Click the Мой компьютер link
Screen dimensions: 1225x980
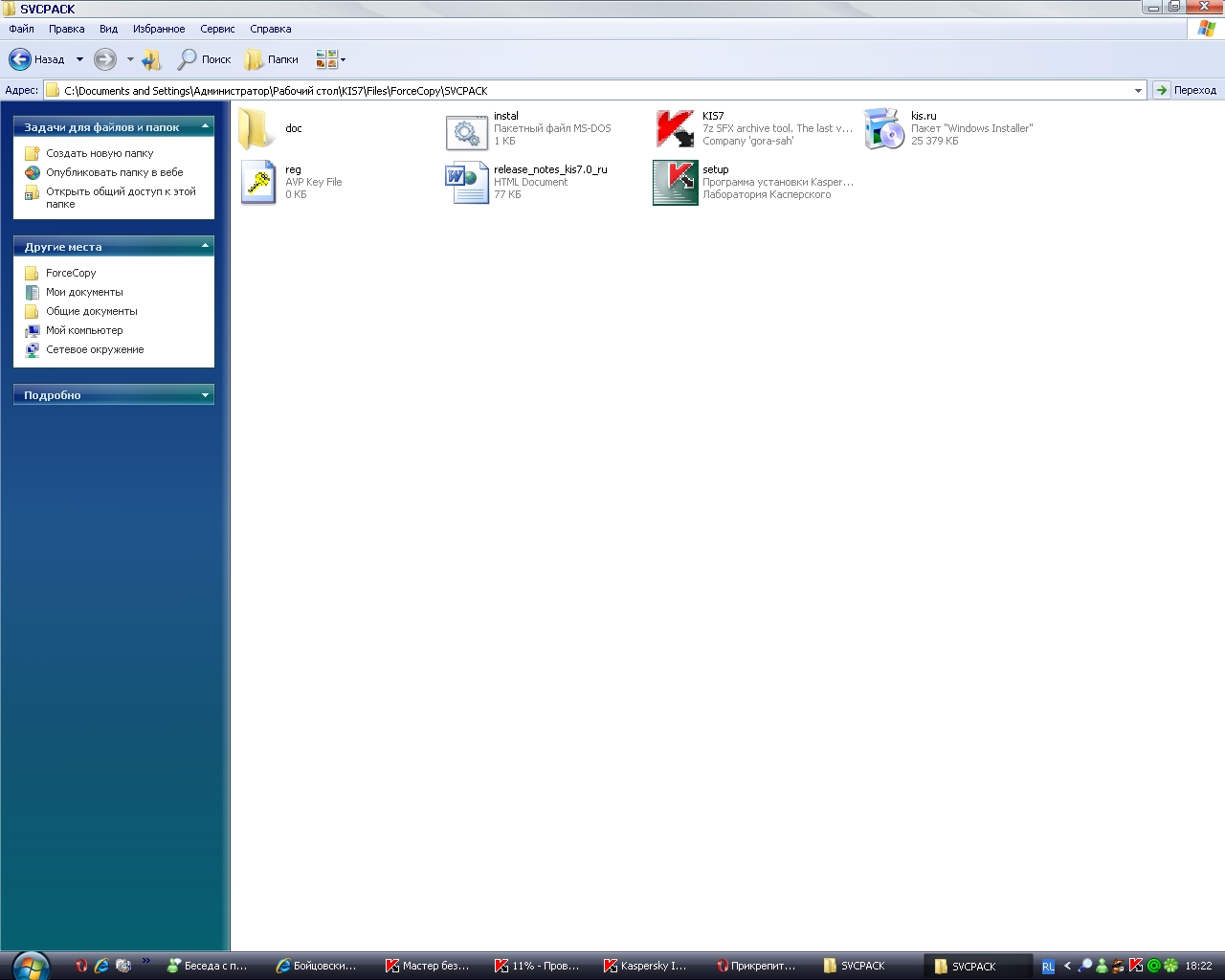tap(84, 330)
